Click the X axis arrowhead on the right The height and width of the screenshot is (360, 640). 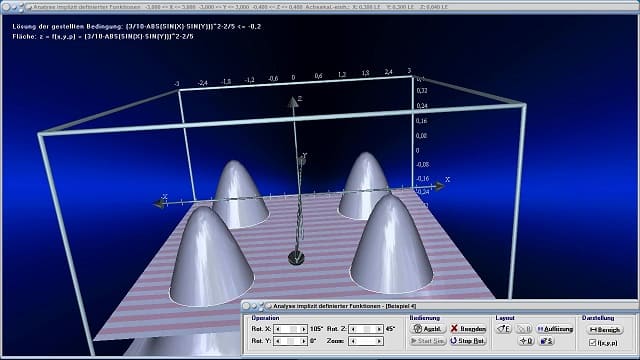[439, 186]
